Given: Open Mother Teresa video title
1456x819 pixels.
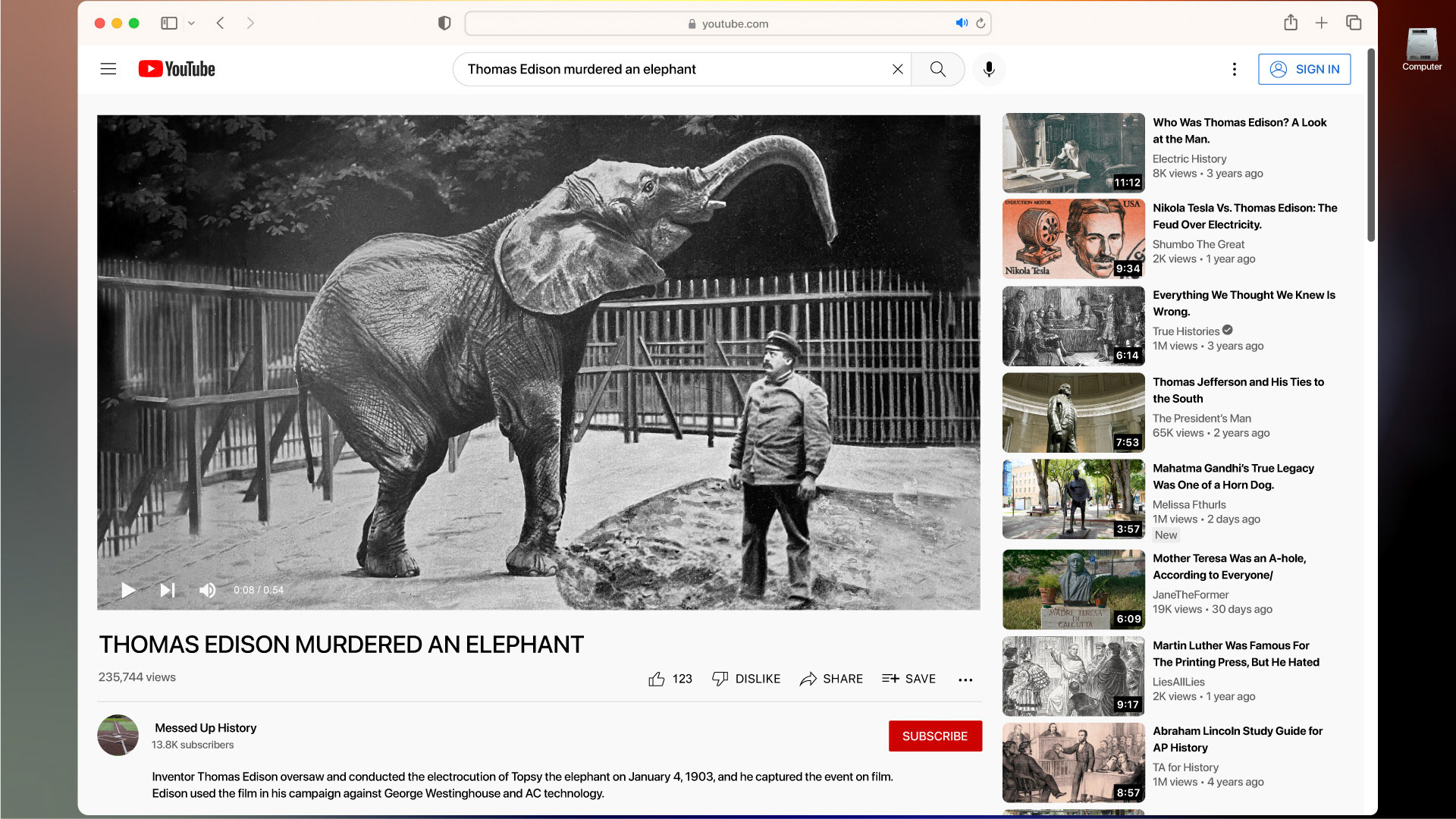Looking at the screenshot, I should tap(1228, 566).
